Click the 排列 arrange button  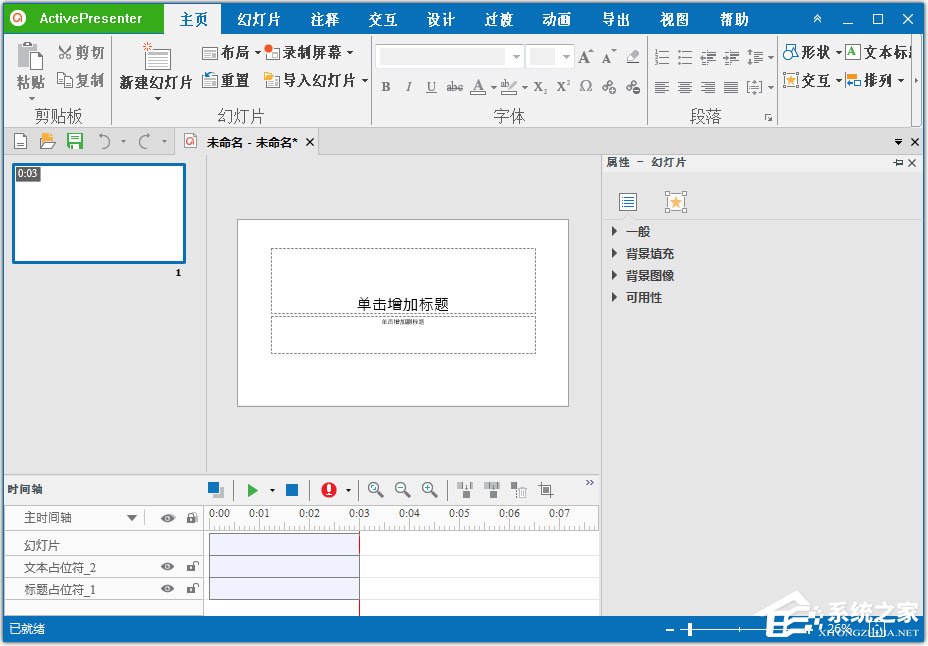click(x=874, y=80)
